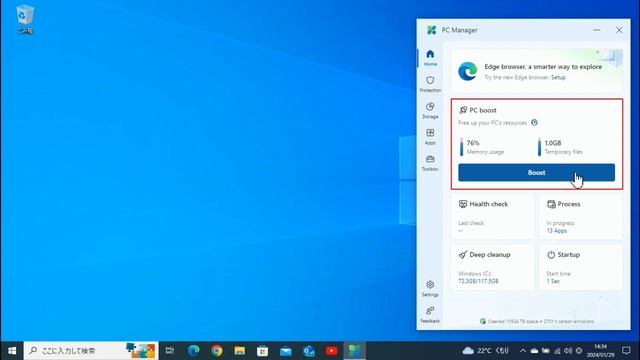This screenshot has height=360, width=640.
Task: Click the PC Manager logo in title bar
Action: [431, 30]
